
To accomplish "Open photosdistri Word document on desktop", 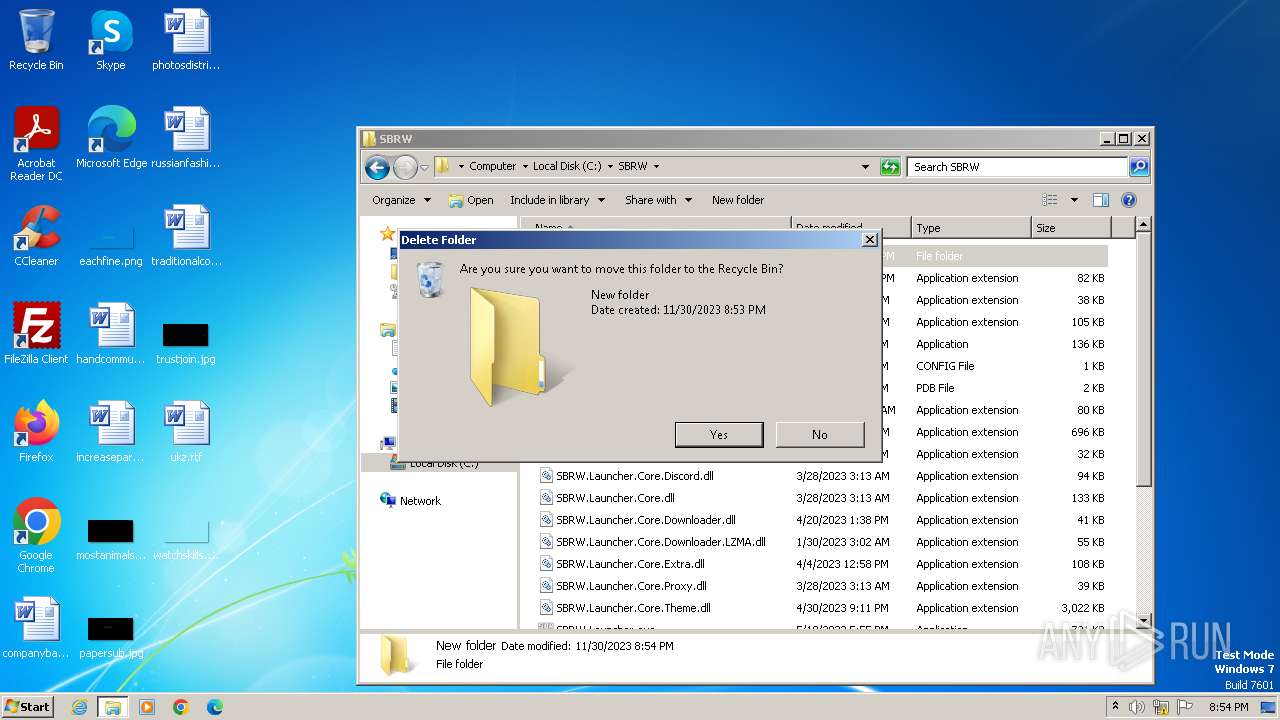I will [186, 41].
